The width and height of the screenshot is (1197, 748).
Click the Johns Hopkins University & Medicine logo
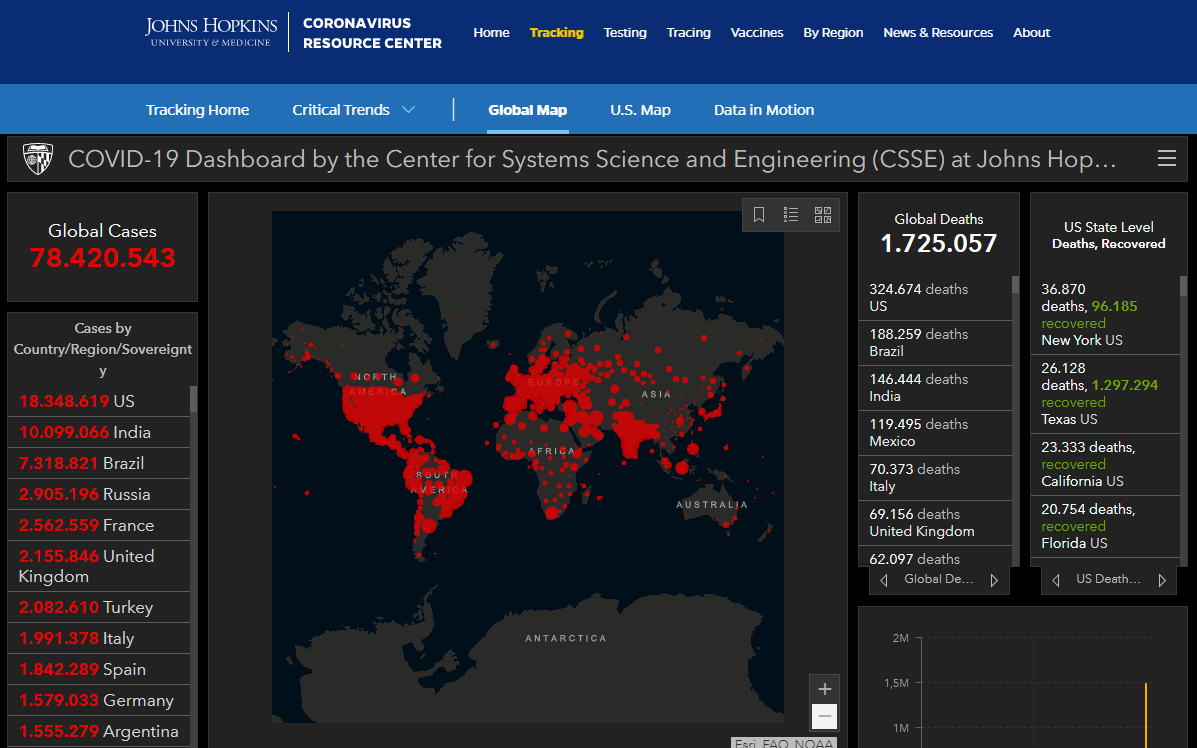click(211, 32)
